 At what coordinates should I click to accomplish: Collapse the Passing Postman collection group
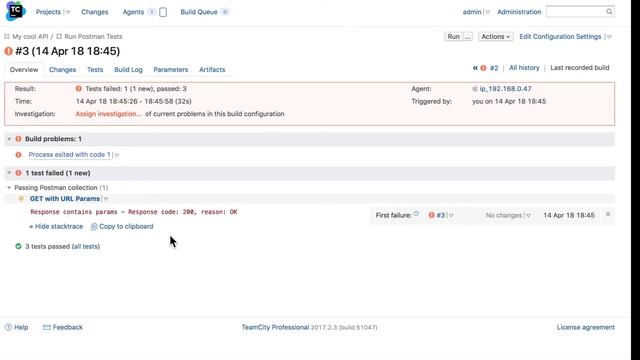(9, 188)
